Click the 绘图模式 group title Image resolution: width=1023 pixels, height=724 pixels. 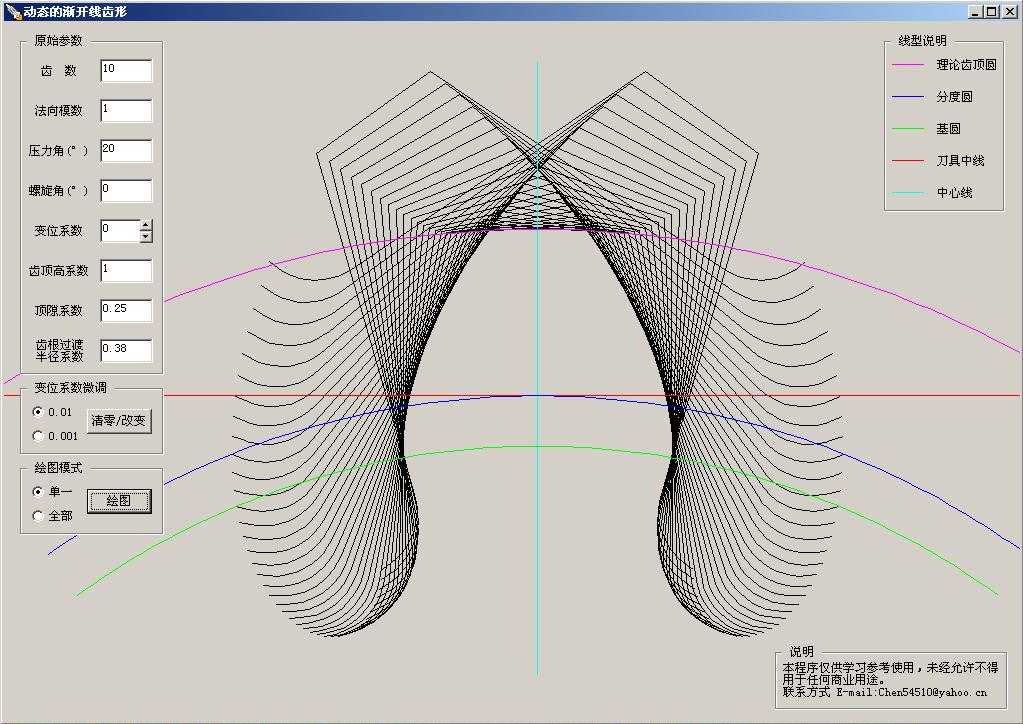[58, 468]
